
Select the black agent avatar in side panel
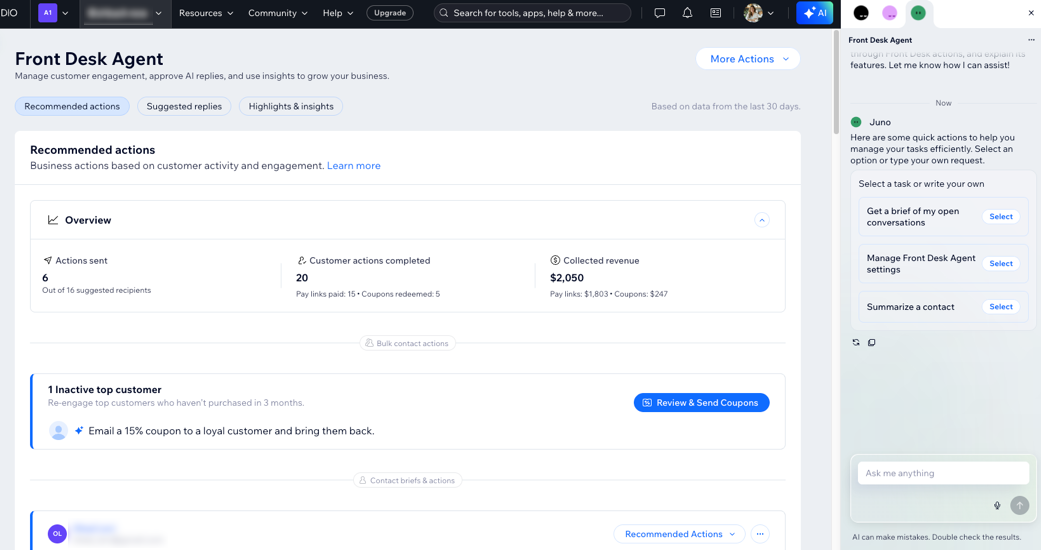pos(861,13)
